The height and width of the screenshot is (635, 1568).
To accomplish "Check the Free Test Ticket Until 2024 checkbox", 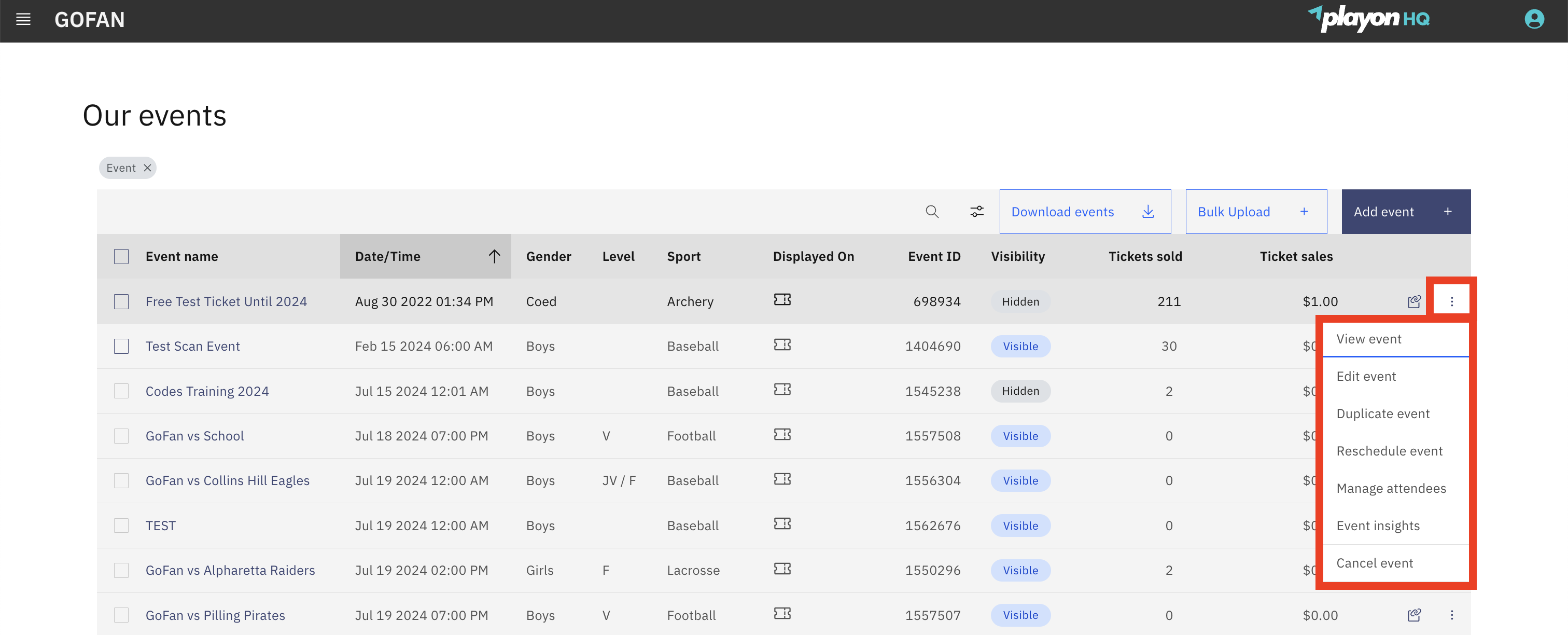I will [x=121, y=301].
